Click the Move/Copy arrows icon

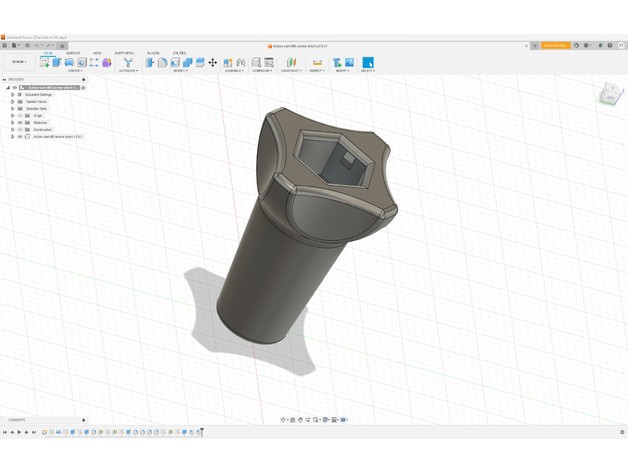click(212, 62)
